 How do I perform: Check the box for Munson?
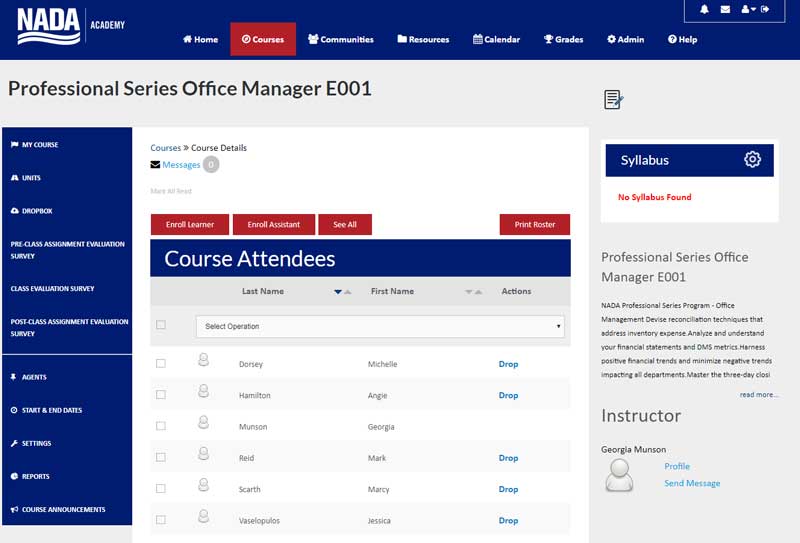click(x=161, y=426)
